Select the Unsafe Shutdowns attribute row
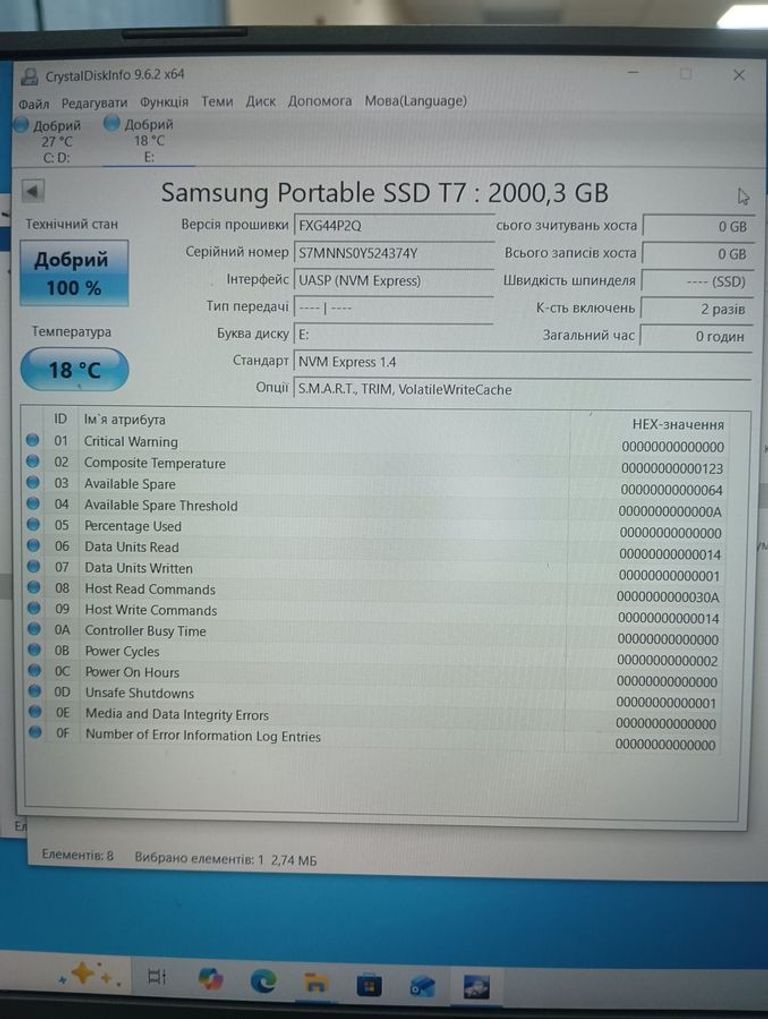This screenshot has height=1019, width=768. [376, 696]
